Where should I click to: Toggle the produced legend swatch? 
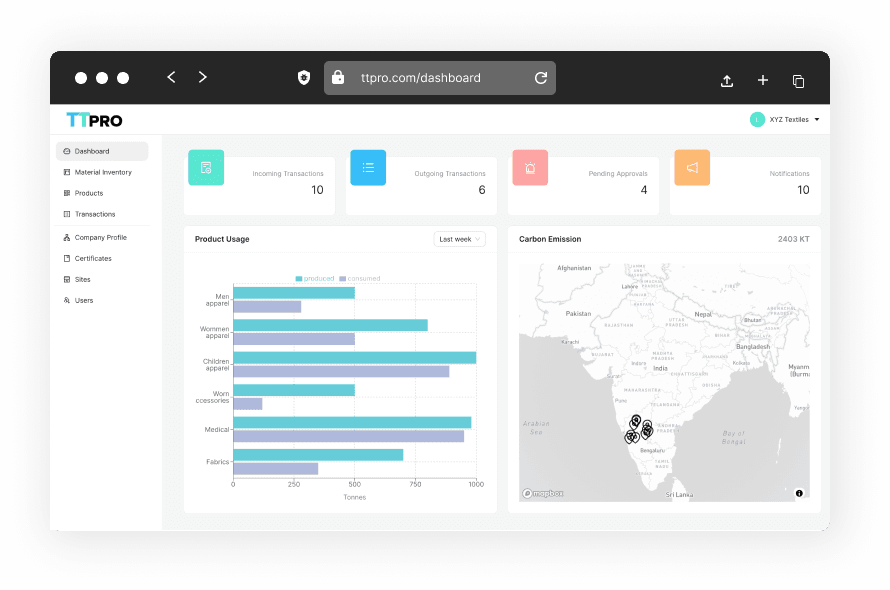click(x=299, y=279)
